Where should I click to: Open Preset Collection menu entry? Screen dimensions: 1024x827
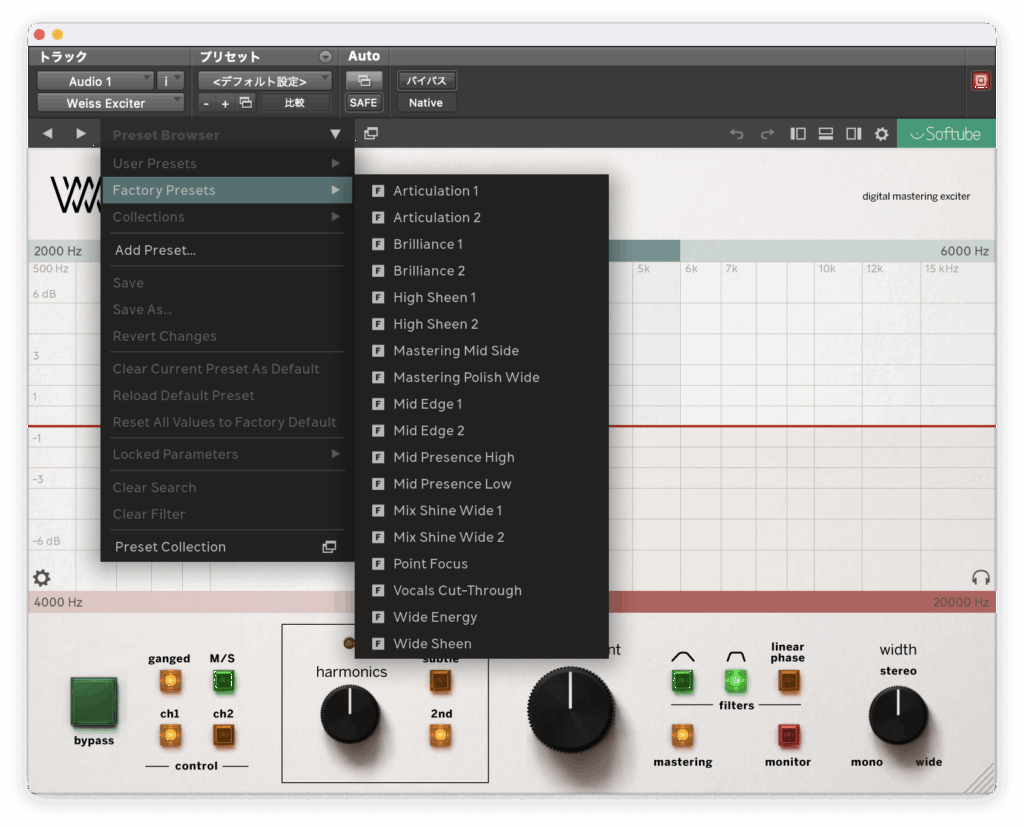coord(227,547)
